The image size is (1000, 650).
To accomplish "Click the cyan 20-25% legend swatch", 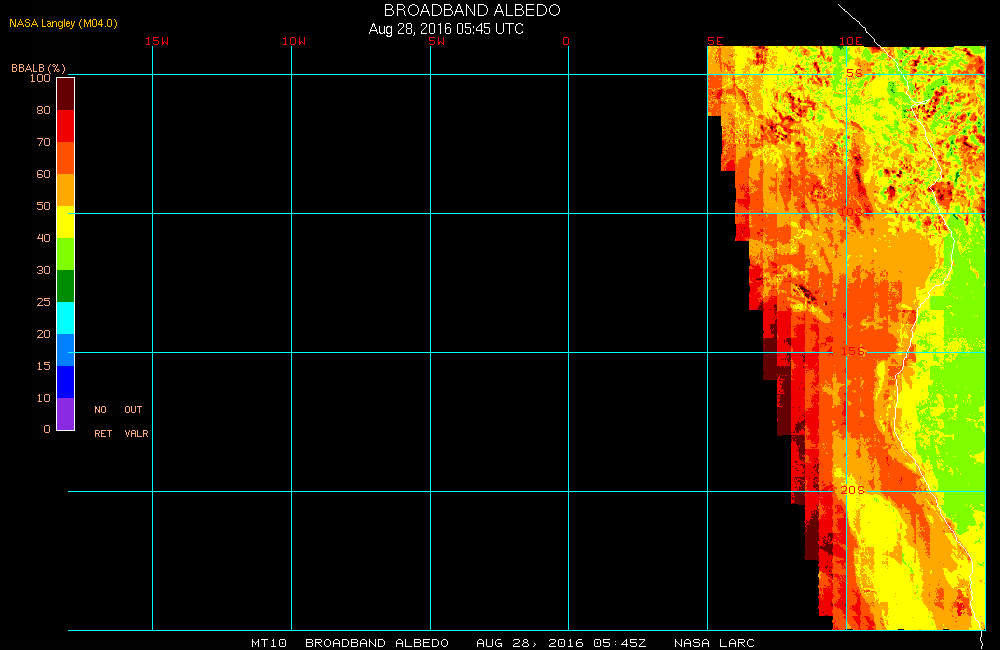I will point(65,318).
